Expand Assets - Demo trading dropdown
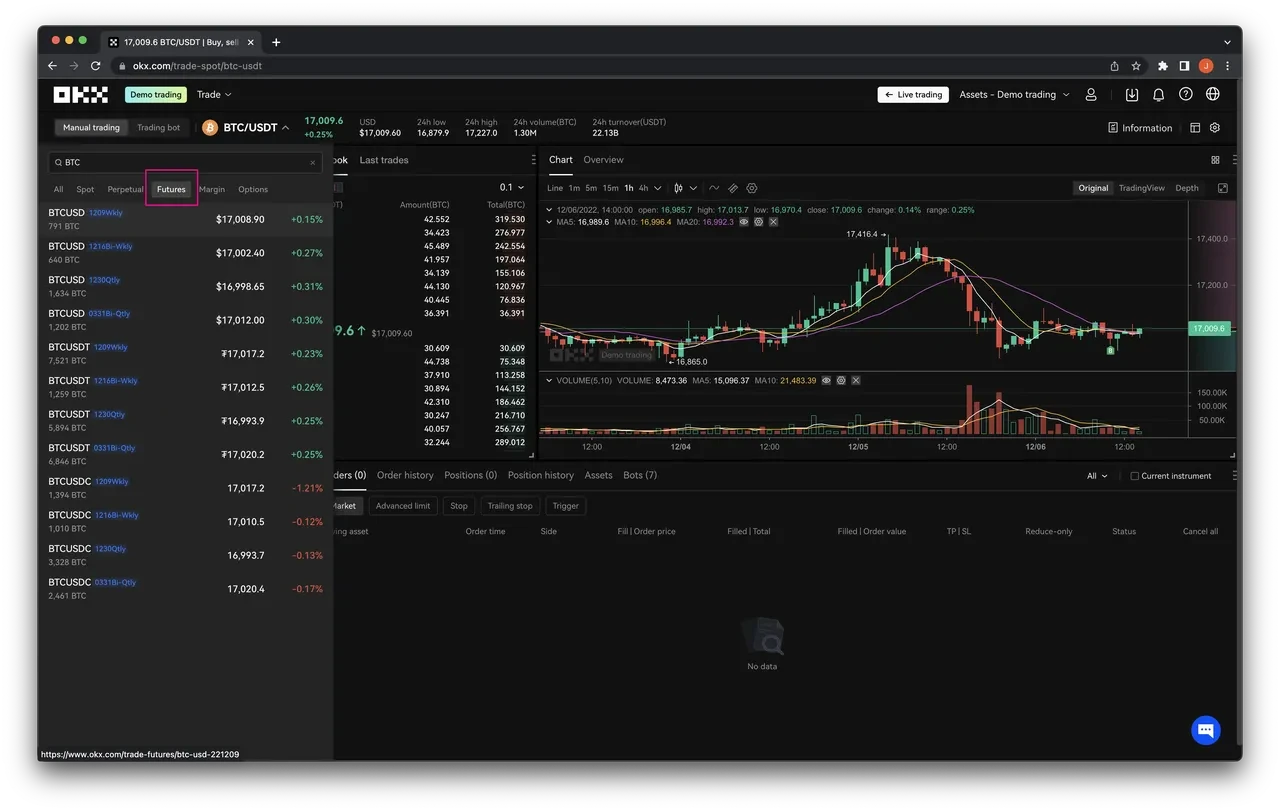The height and width of the screenshot is (811, 1280). (1014, 95)
